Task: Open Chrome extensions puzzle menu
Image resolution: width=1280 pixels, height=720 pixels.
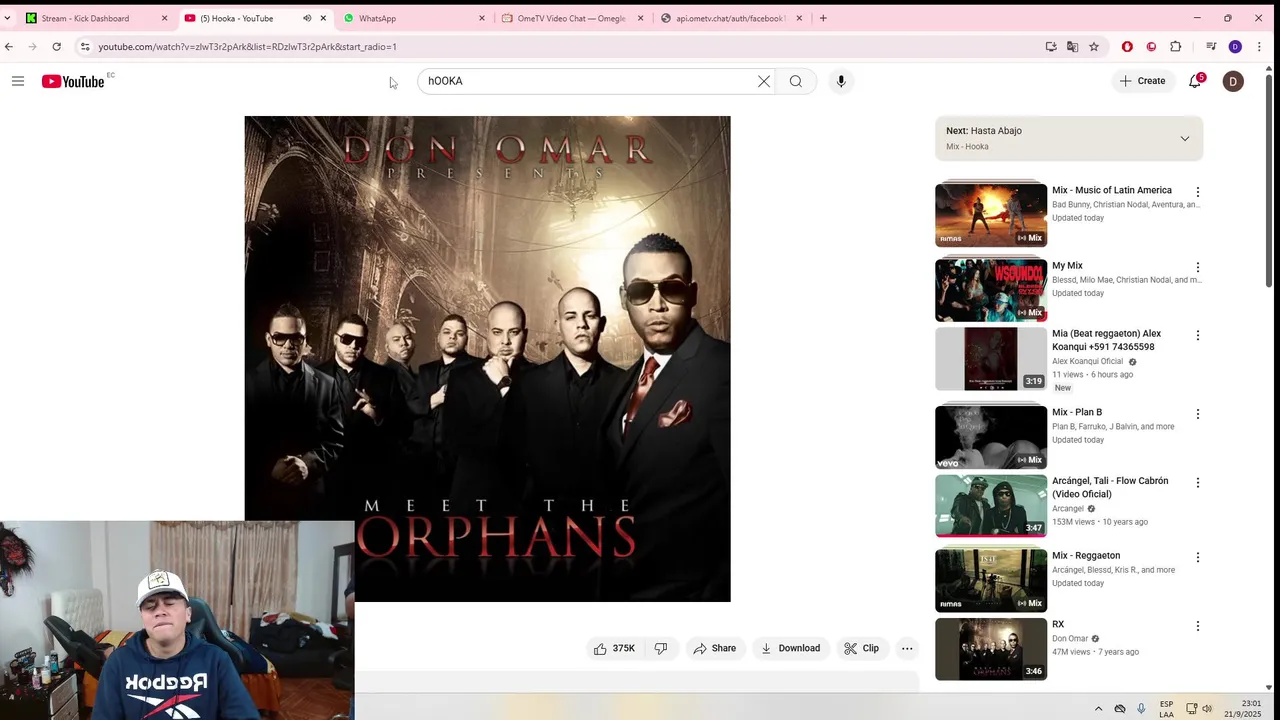Action: click(x=1176, y=46)
